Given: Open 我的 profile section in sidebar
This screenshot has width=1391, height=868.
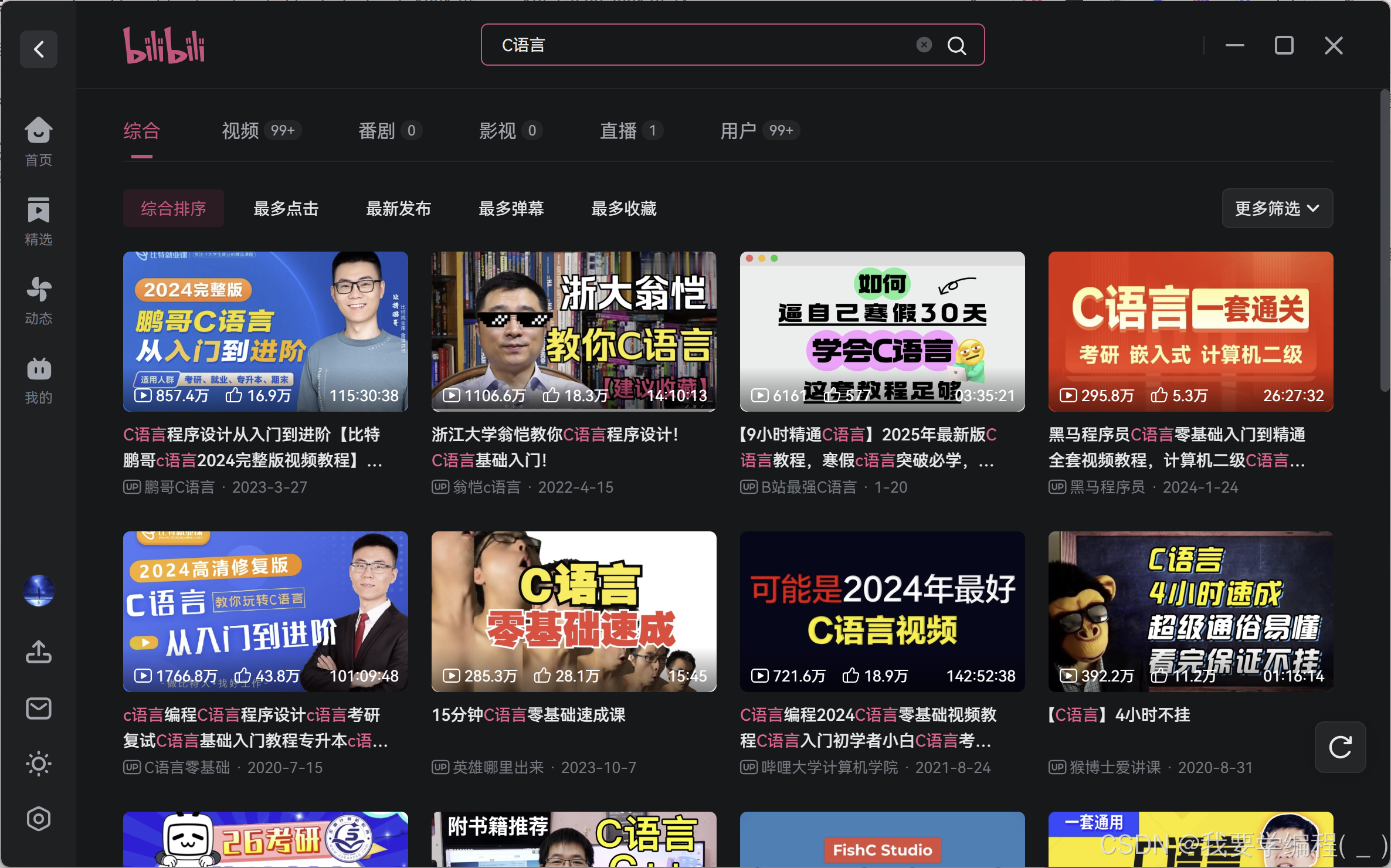Looking at the screenshot, I should tap(39, 380).
